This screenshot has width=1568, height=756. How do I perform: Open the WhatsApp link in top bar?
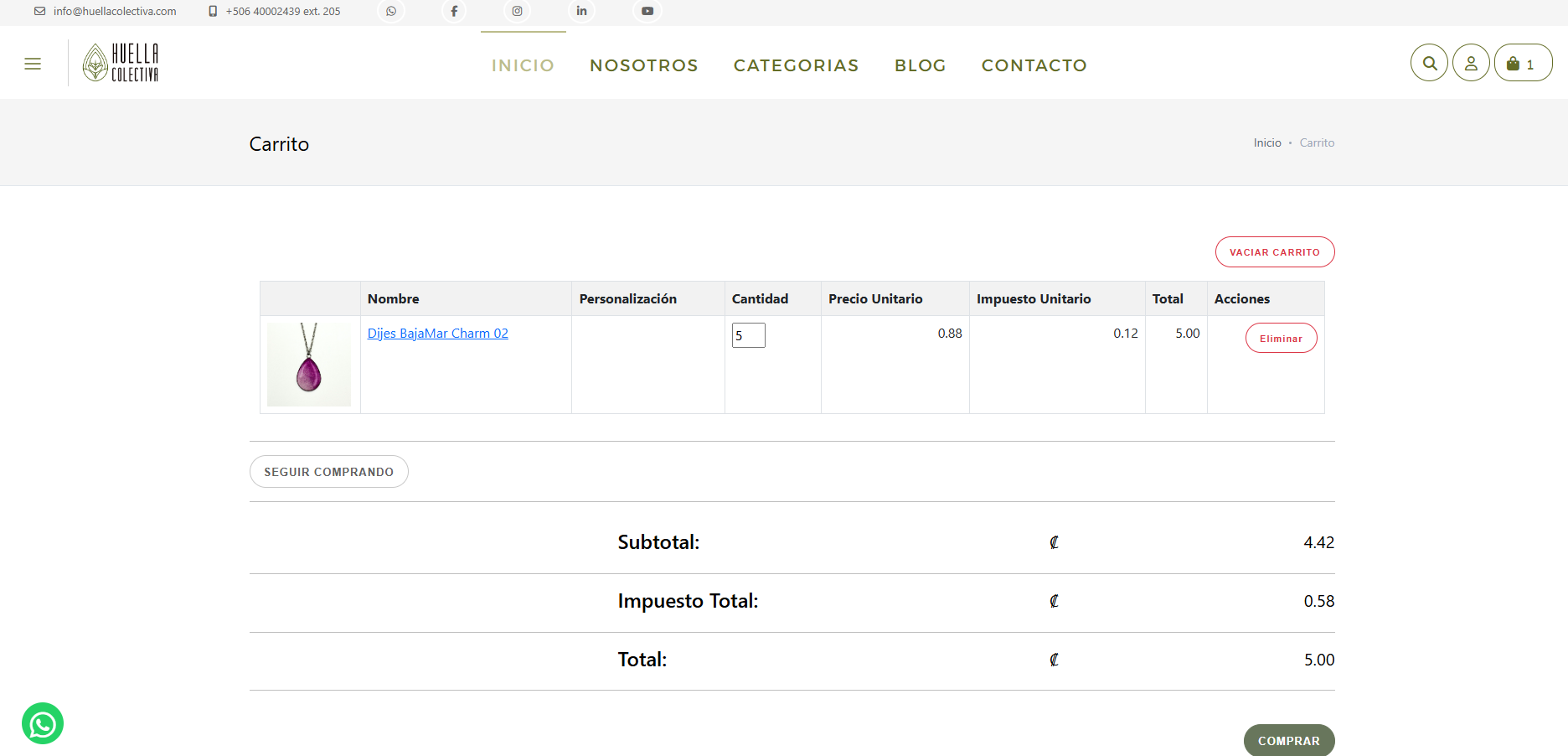[x=391, y=11]
